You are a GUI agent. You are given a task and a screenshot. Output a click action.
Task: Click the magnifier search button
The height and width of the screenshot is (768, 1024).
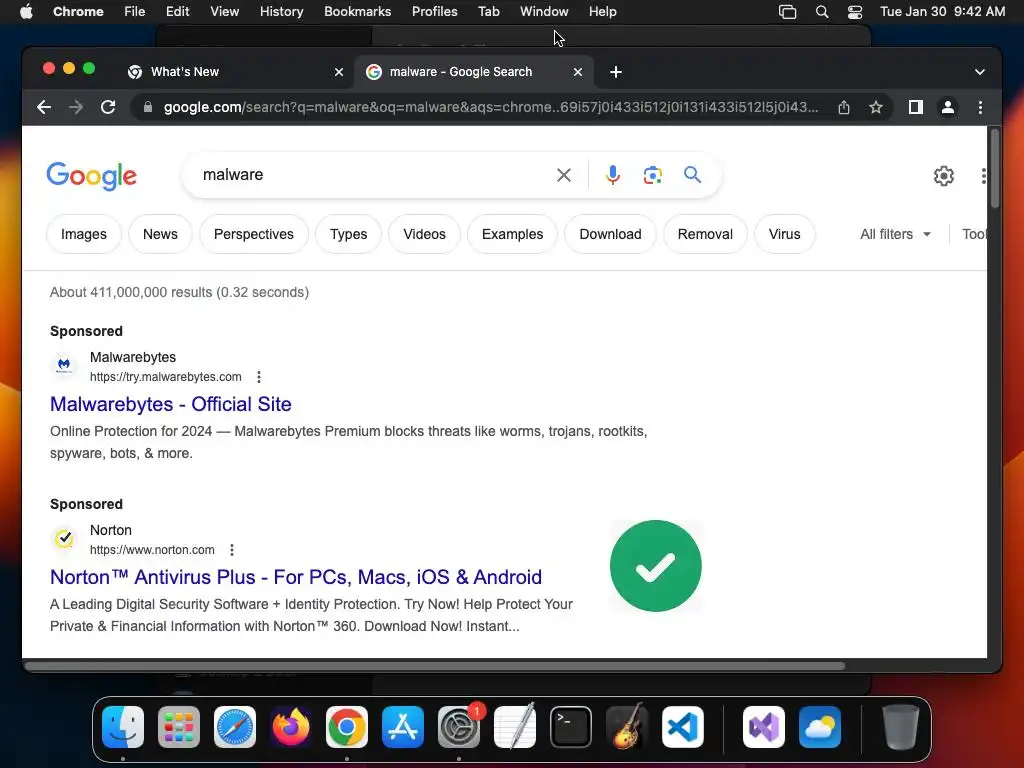pos(692,174)
